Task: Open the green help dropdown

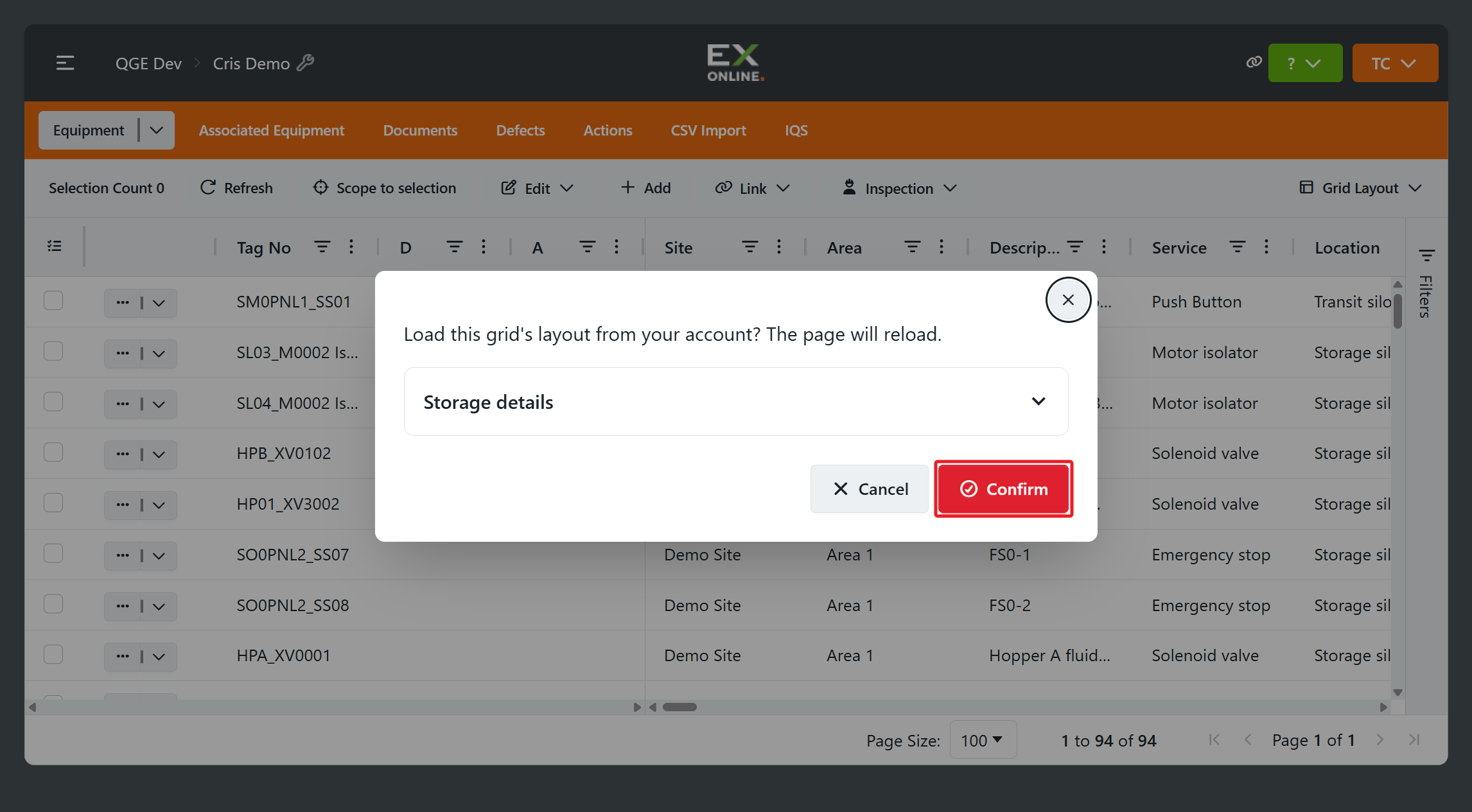Action: point(1305,63)
